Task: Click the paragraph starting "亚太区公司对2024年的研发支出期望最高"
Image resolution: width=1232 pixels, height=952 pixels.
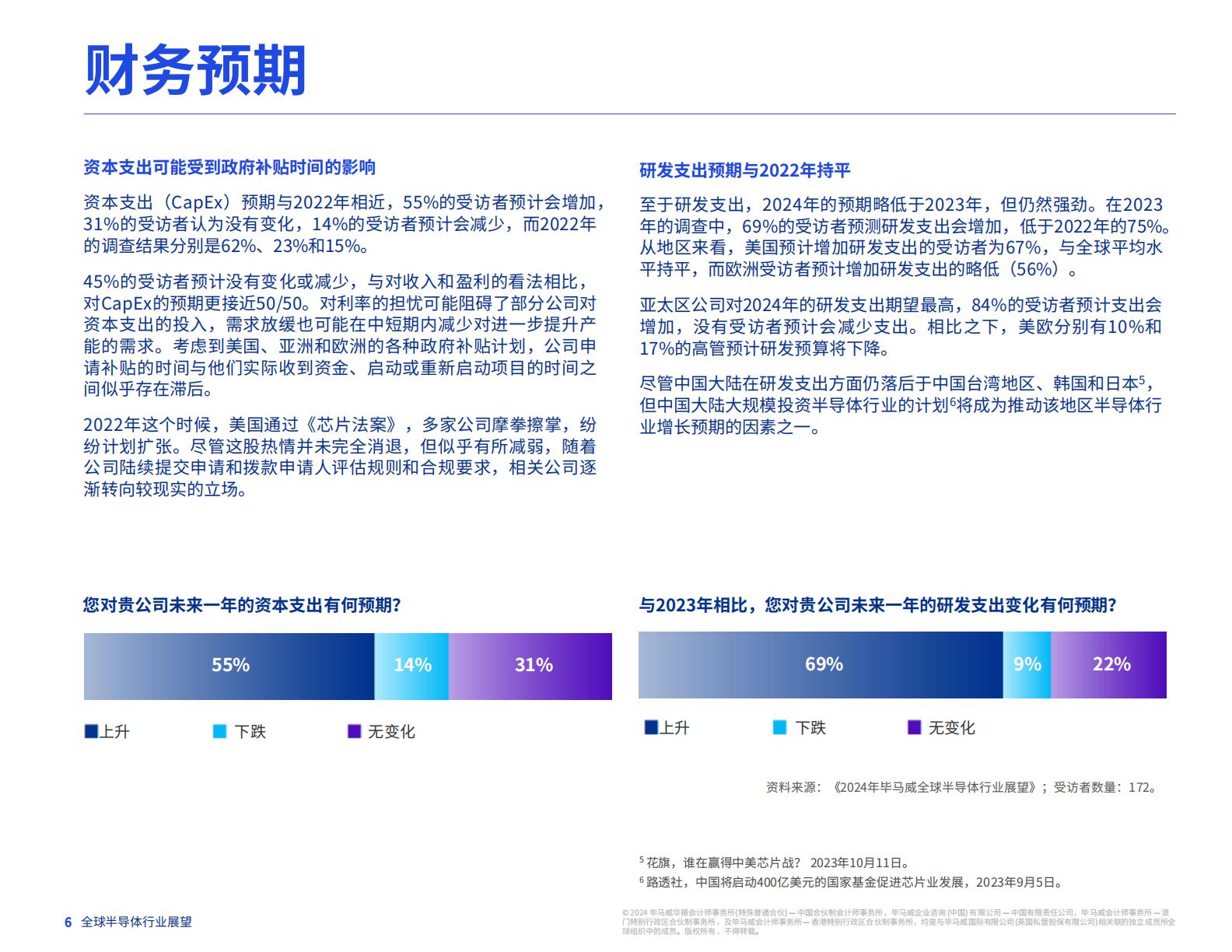Action: pyautogui.click(x=901, y=326)
